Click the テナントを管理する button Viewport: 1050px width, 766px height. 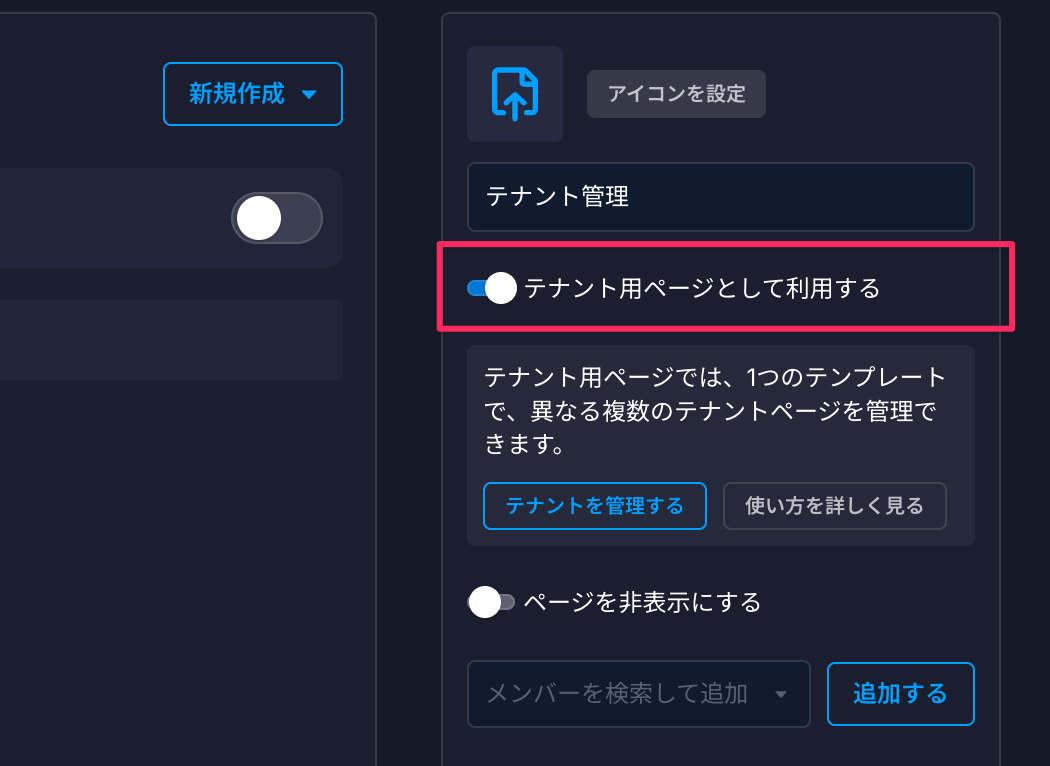point(595,506)
